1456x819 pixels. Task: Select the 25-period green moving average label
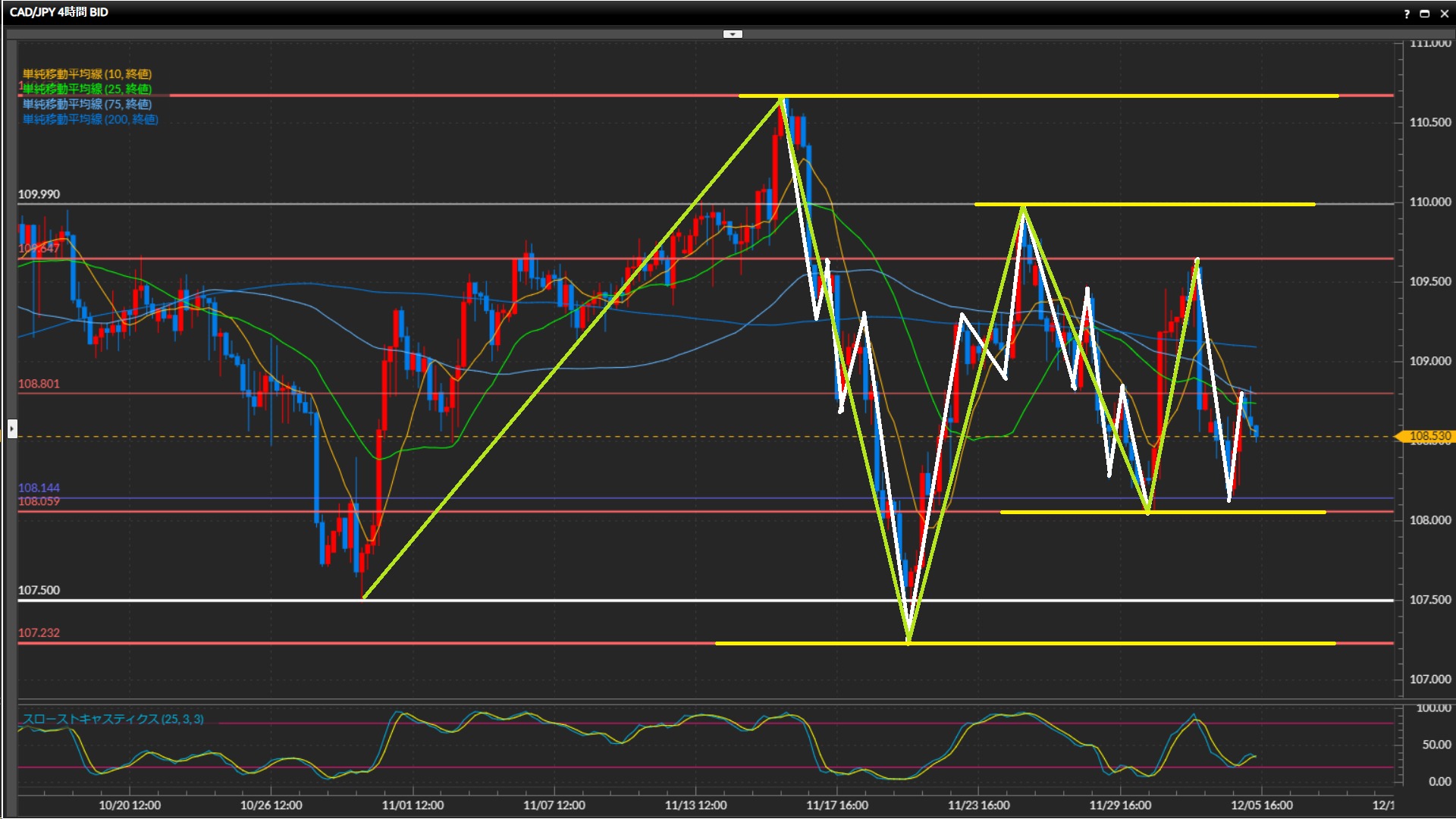pyautogui.click(x=87, y=89)
